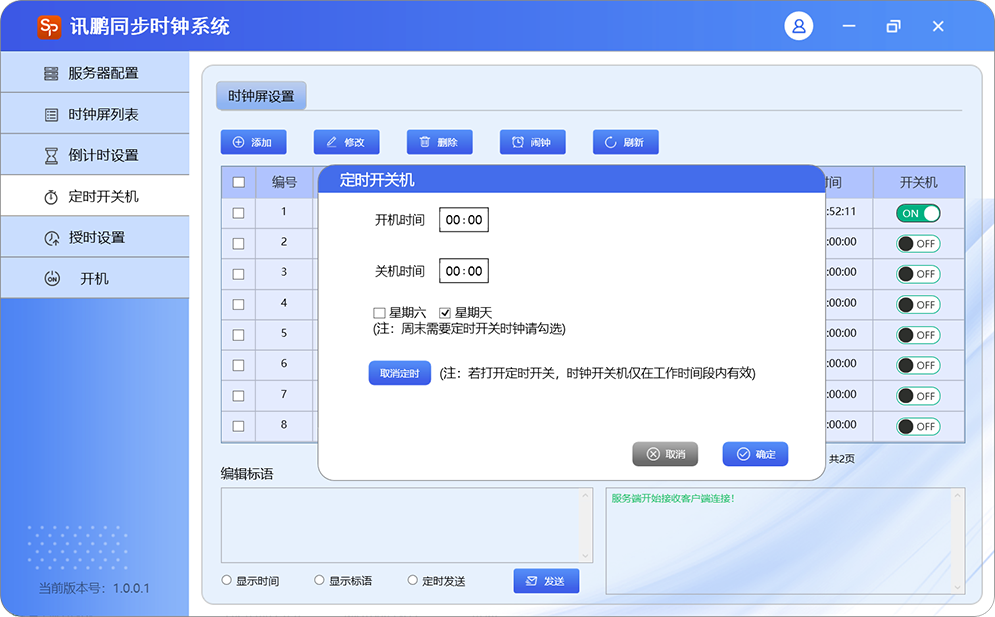Viewport: 995px width, 617px height.
Task: Tick the select-all checkbox in table header
Action: point(239,182)
